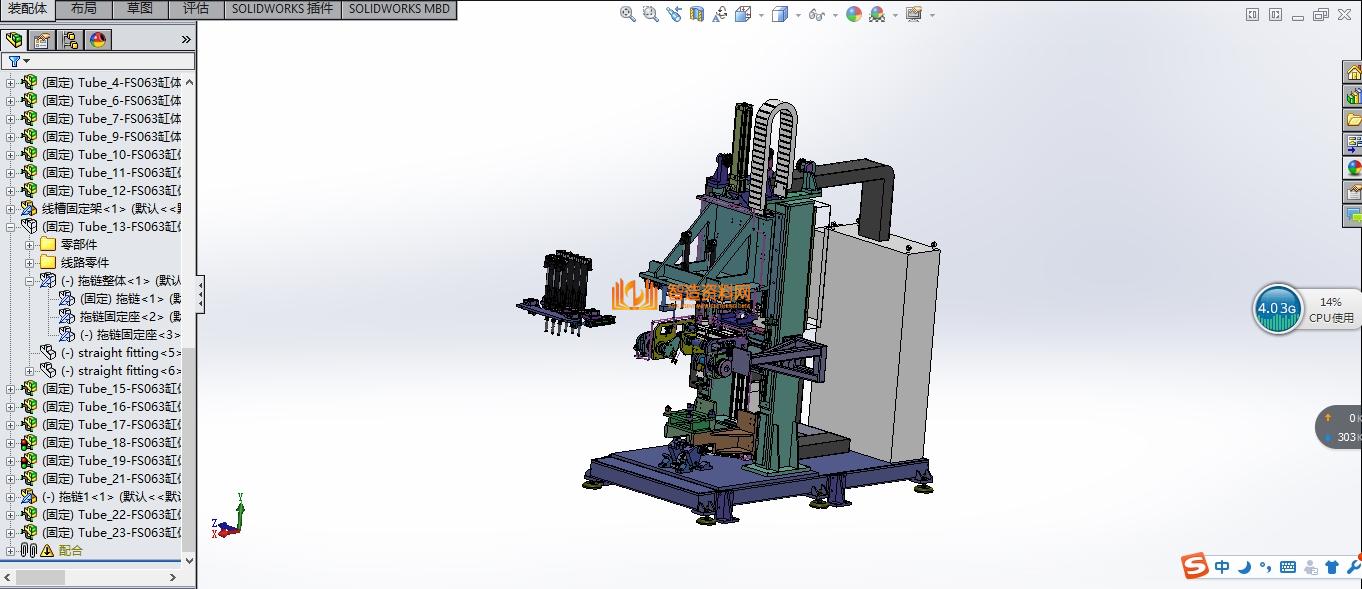Viewport: 1362px width, 589px height.
Task: Open the View Orientation dropdown arrow
Action: click(761, 15)
